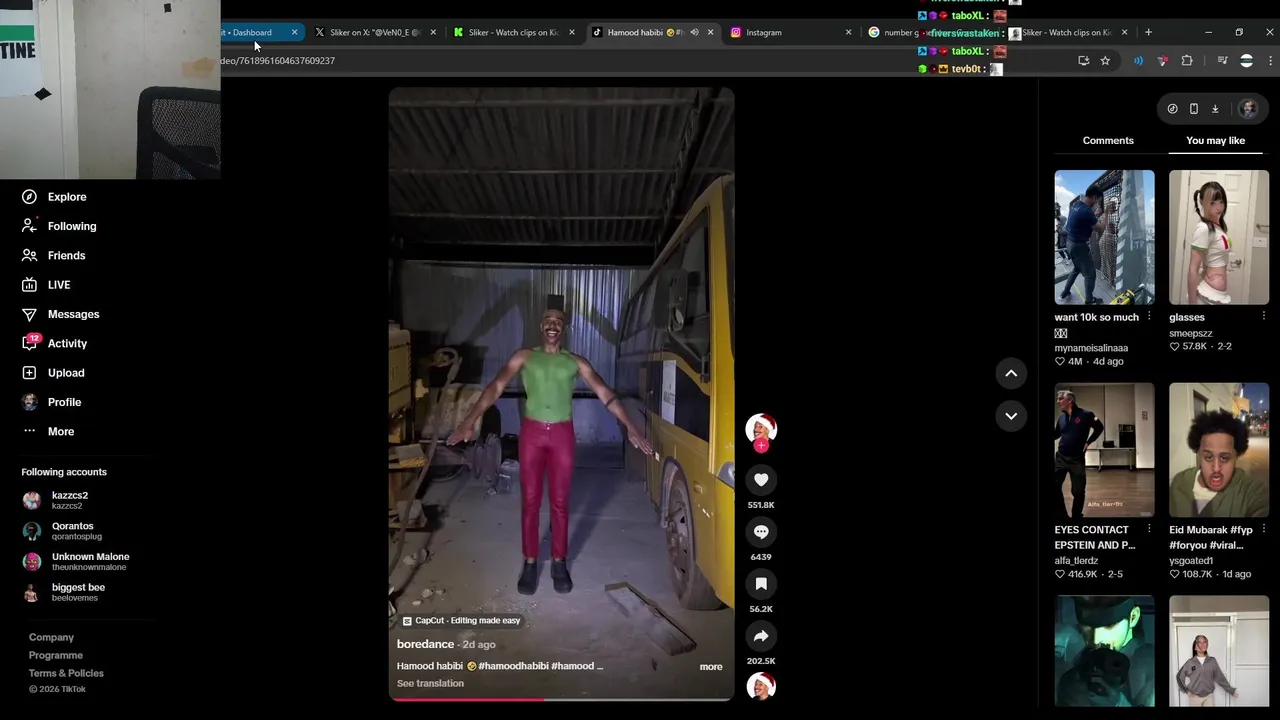
Task: Seek along the video progress bar
Action: 561,699
